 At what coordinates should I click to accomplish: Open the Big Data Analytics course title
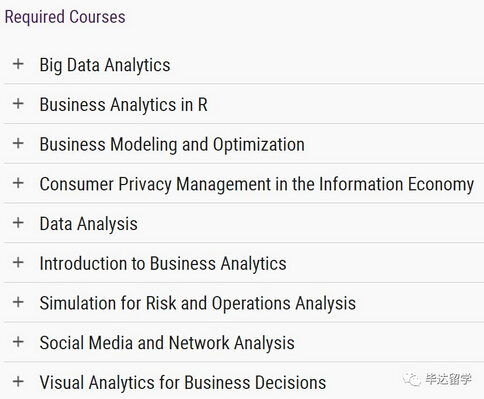click(105, 65)
